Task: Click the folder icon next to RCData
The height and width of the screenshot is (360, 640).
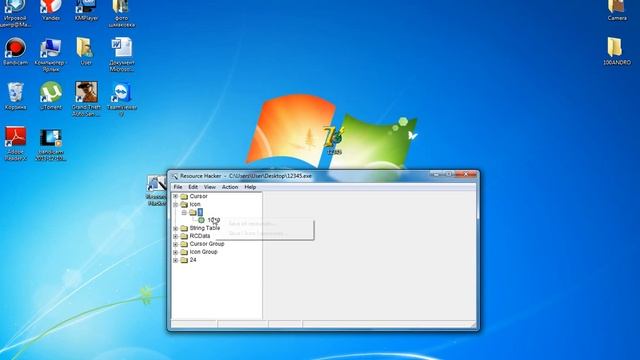Action: (184, 236)
